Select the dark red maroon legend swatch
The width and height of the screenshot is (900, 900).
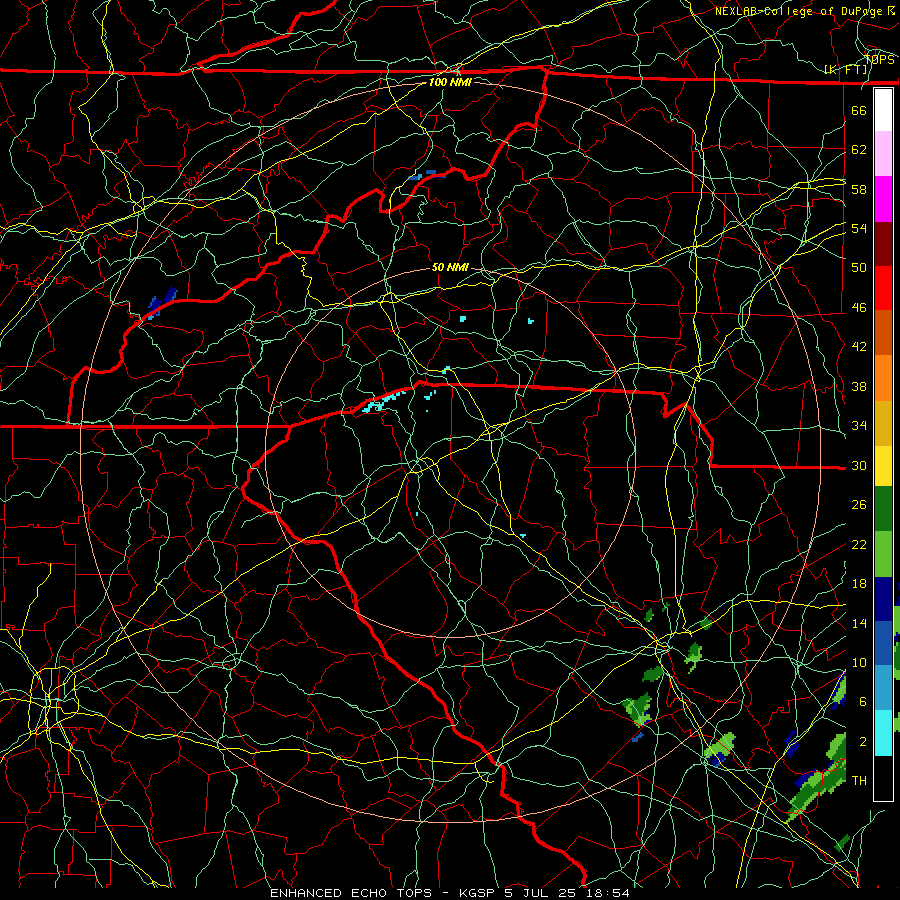883,243
